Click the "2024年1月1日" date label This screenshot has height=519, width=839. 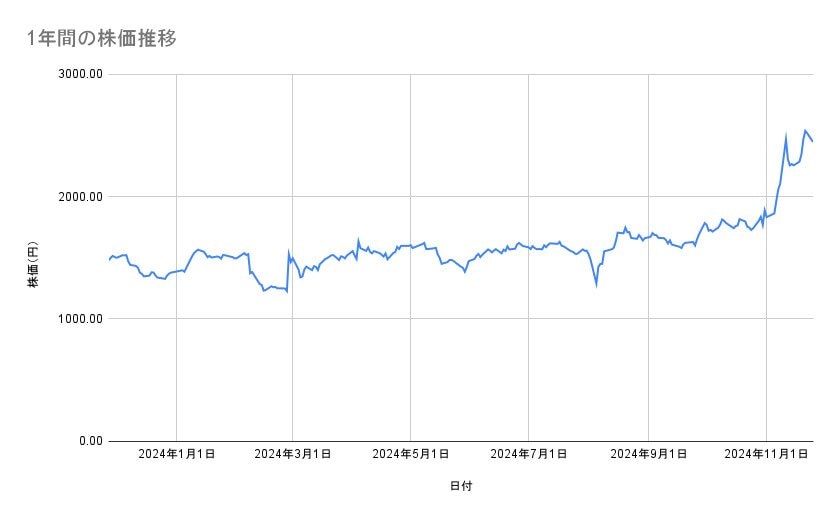176,455
